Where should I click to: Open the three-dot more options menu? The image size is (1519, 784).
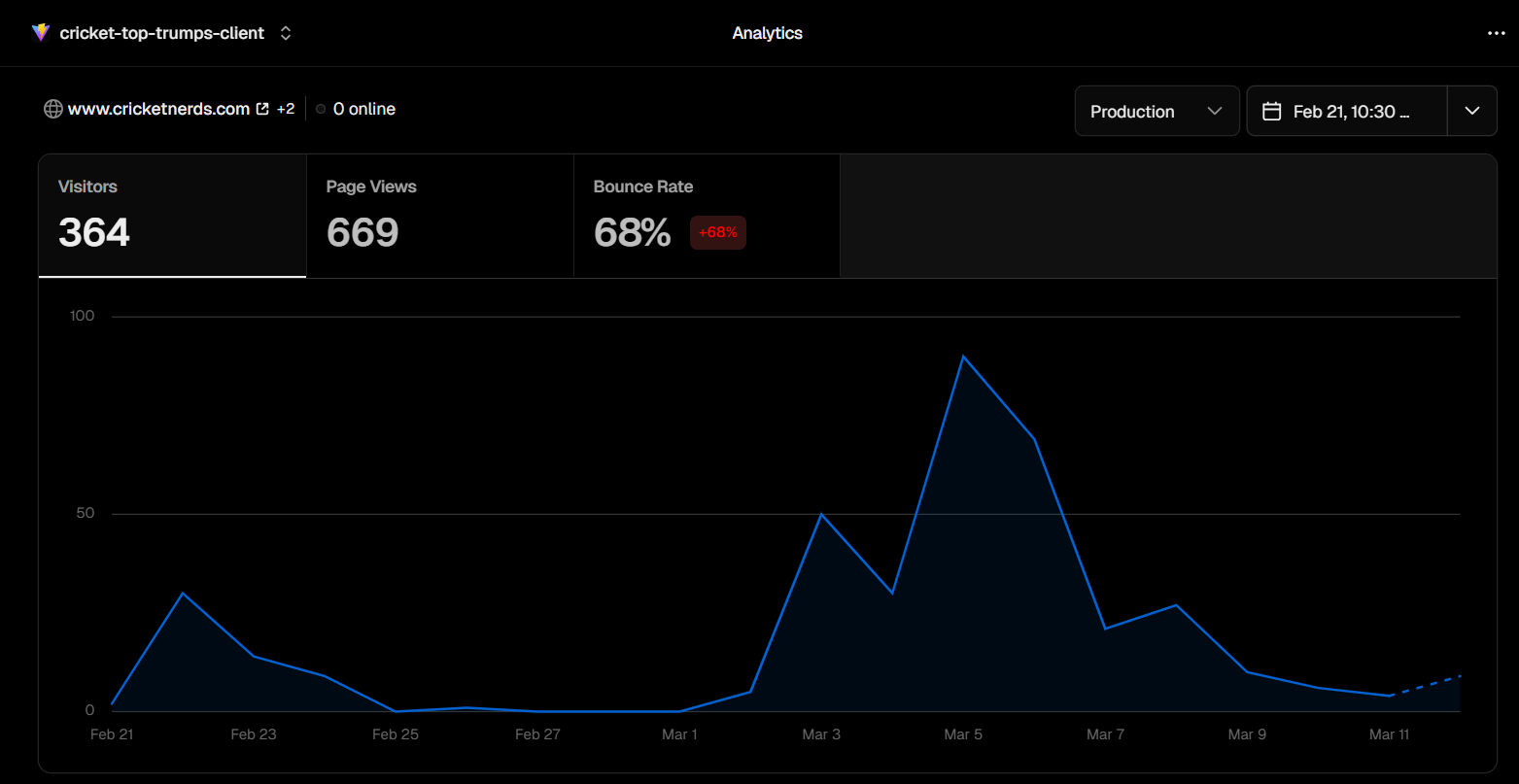pyautogui.click(x=1496, y=33)
